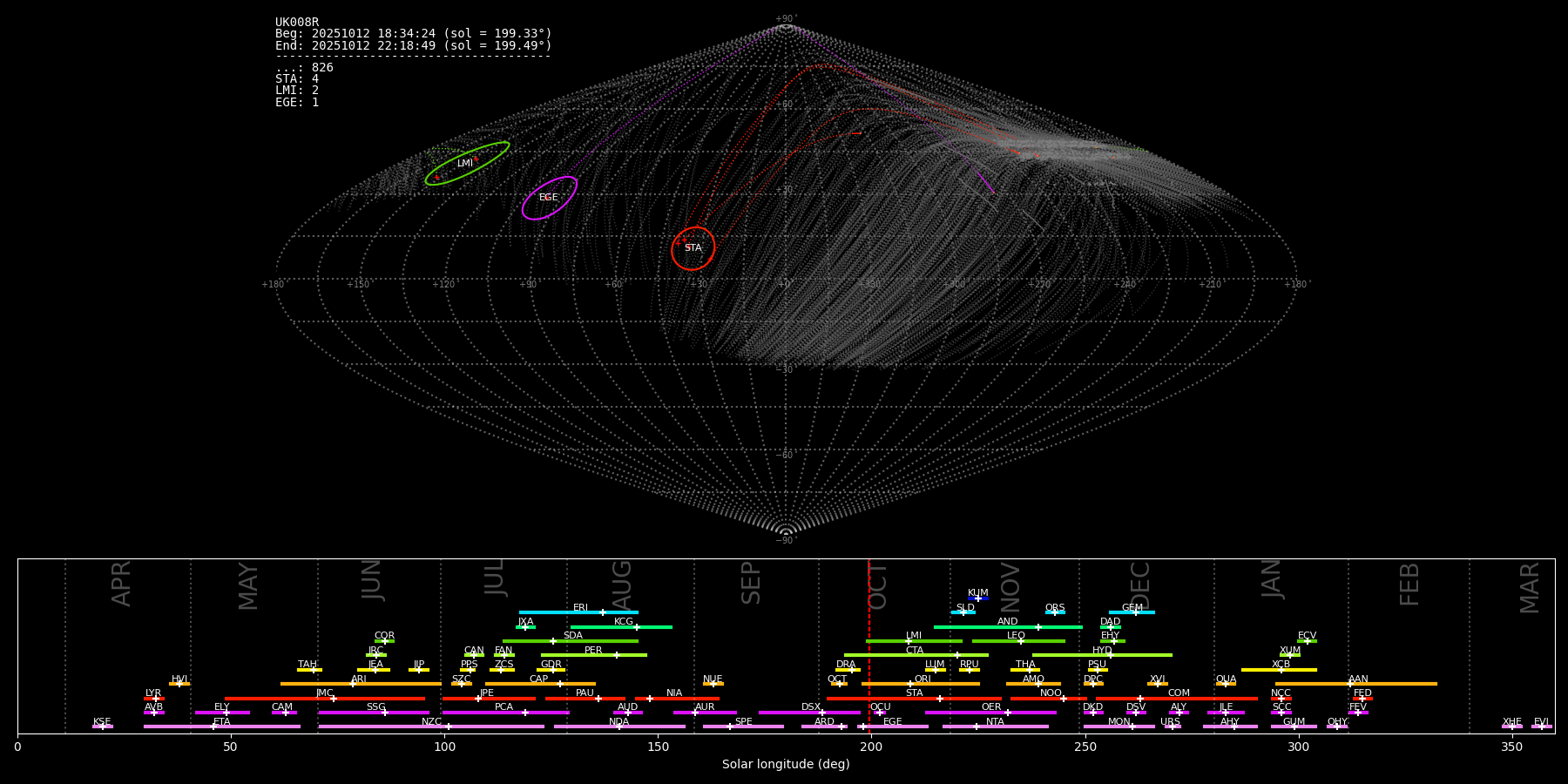The width and height of the screenshot is (1568, 784).
Task: Click the MAR month label
Action: coord(1530,588)
